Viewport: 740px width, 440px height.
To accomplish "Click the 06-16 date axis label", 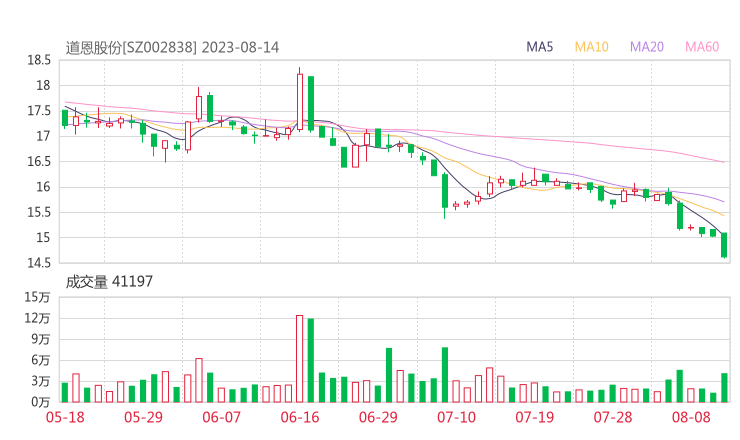I will (300, 417).
